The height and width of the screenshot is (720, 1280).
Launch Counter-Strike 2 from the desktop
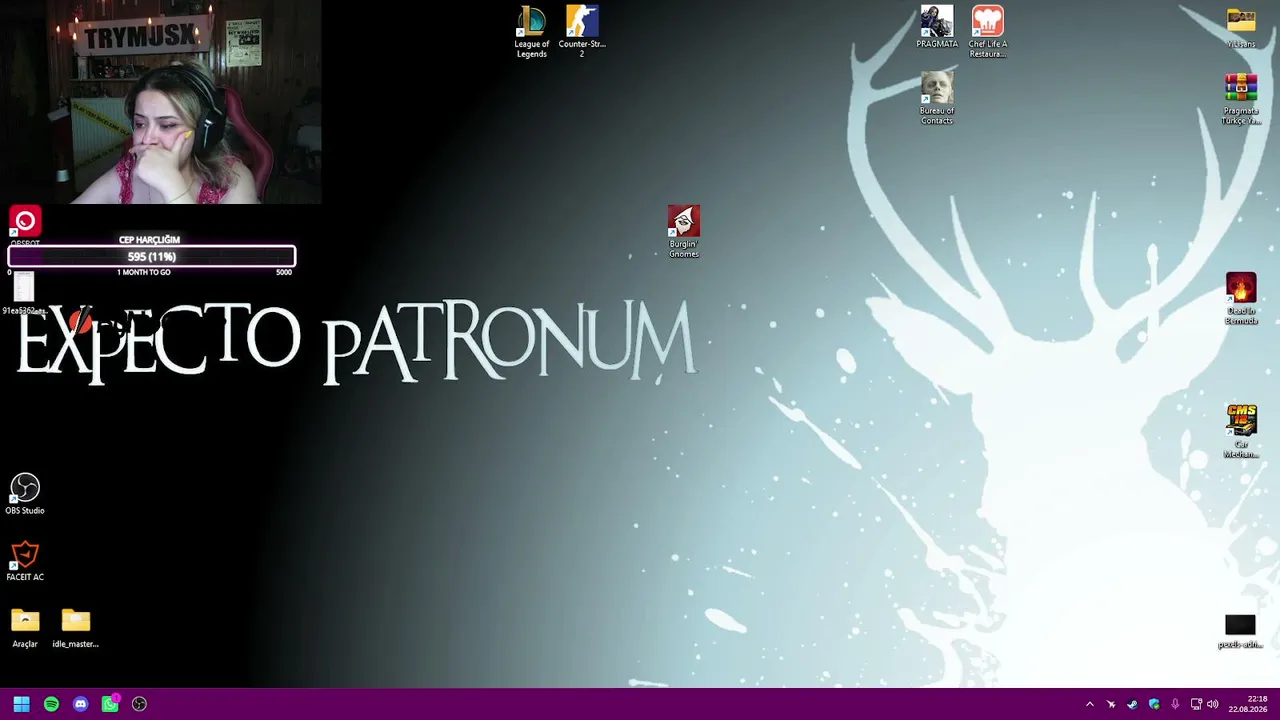582,32
